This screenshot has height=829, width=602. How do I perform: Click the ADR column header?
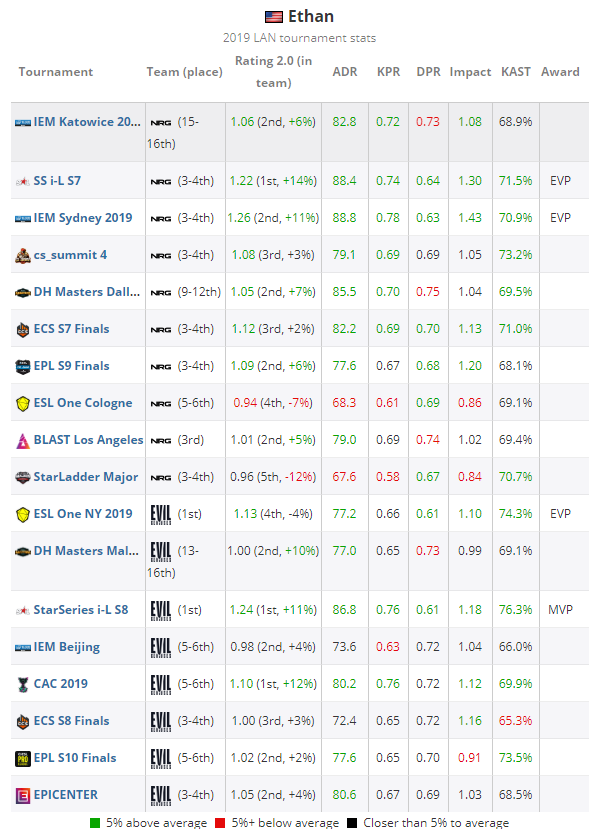click(x=345, y=72)
